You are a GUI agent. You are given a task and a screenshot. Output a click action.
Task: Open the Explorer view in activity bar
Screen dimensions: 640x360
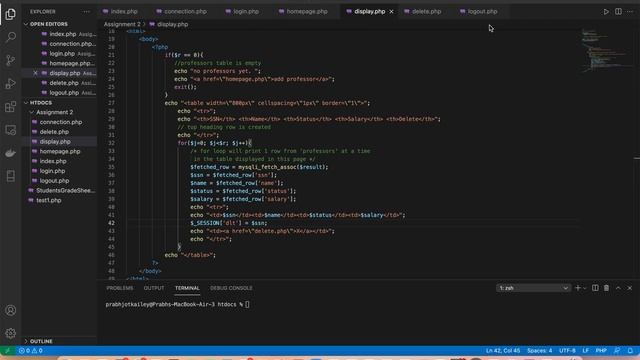coord(11,14)
